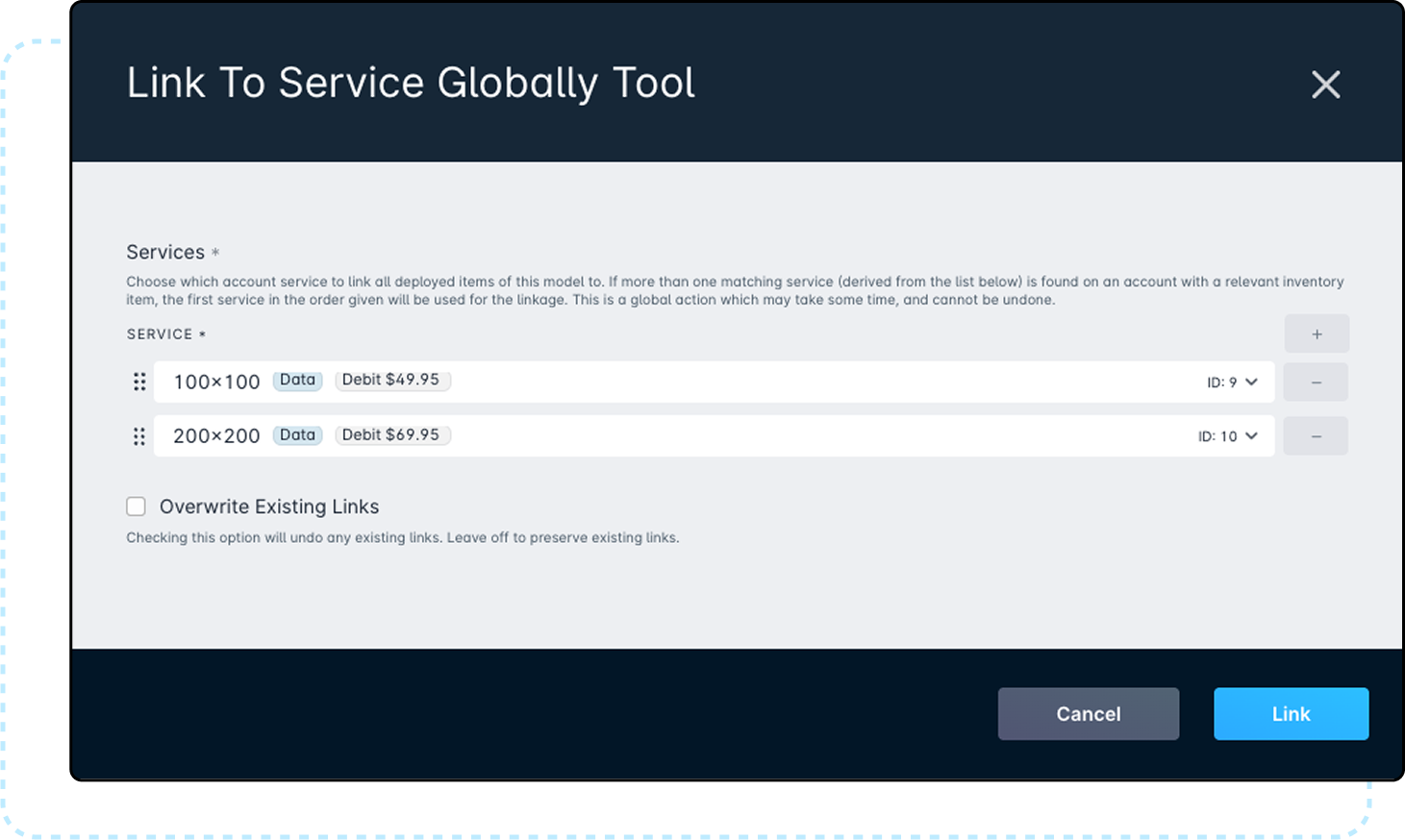Click the Data tag on 200×200 row

(x=298, y=434)
